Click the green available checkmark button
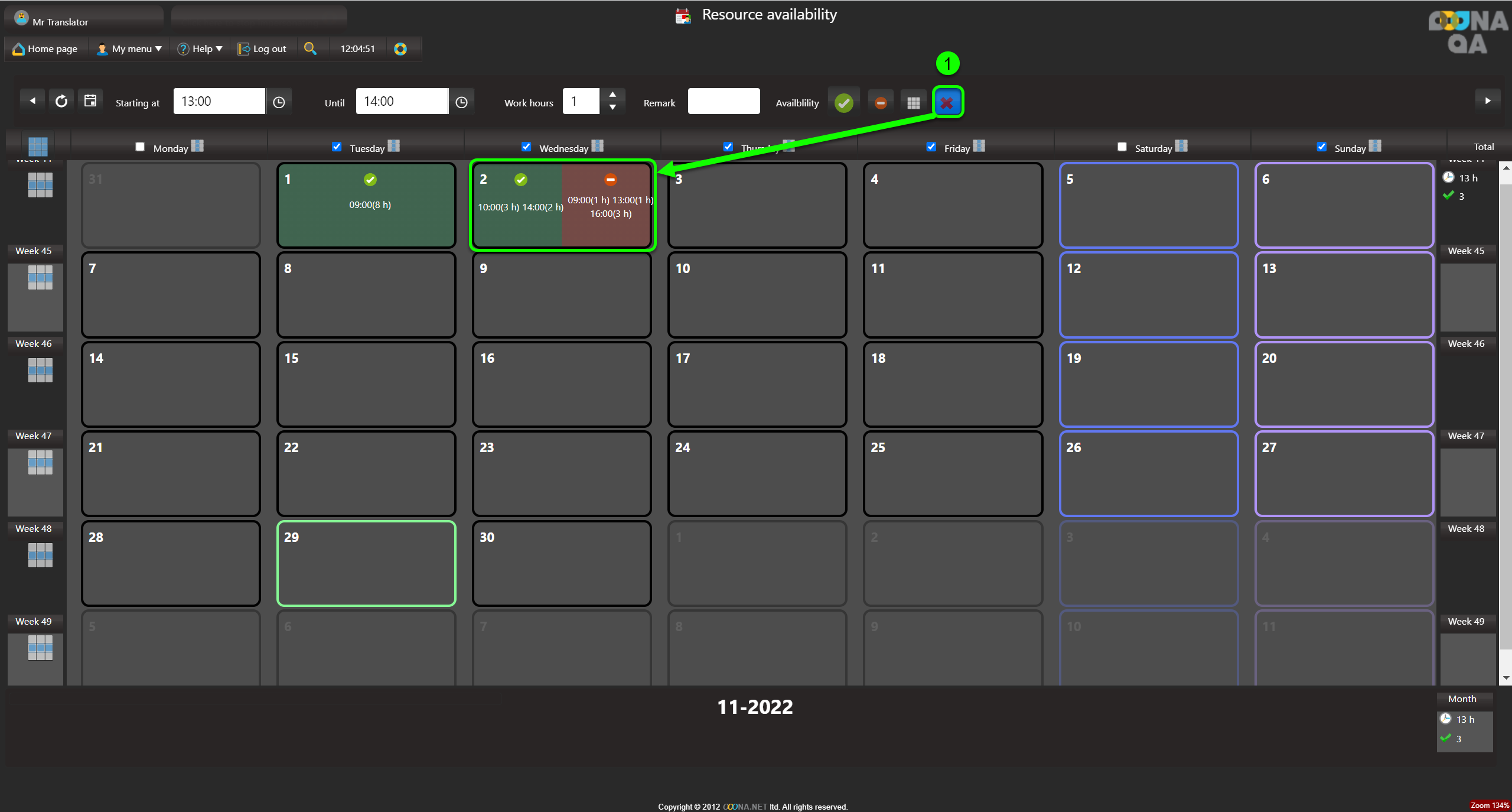Viewport: 1512px width, 812px height. click(844, 103)
